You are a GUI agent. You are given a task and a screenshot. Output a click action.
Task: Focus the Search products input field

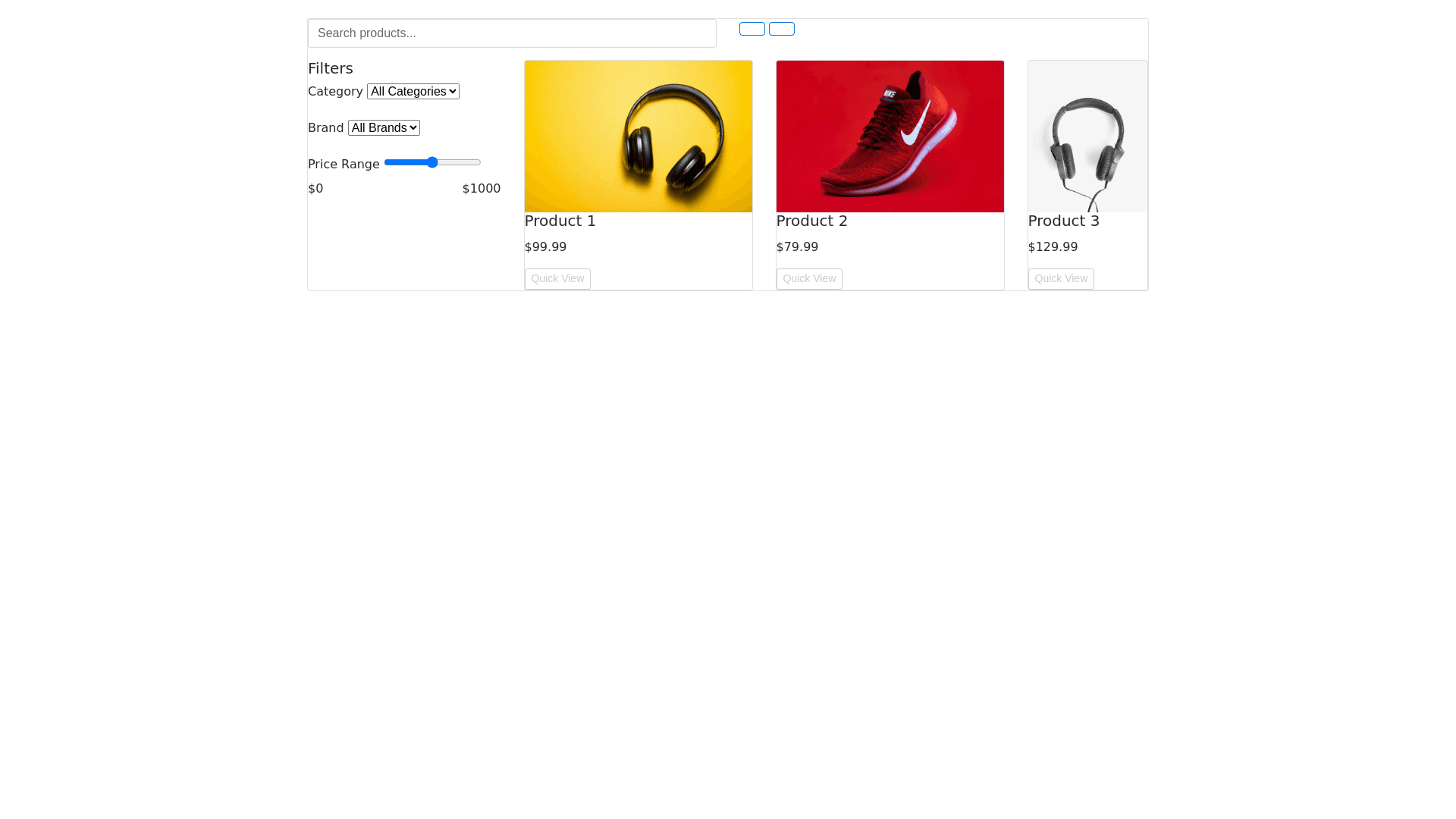[511, 33]
